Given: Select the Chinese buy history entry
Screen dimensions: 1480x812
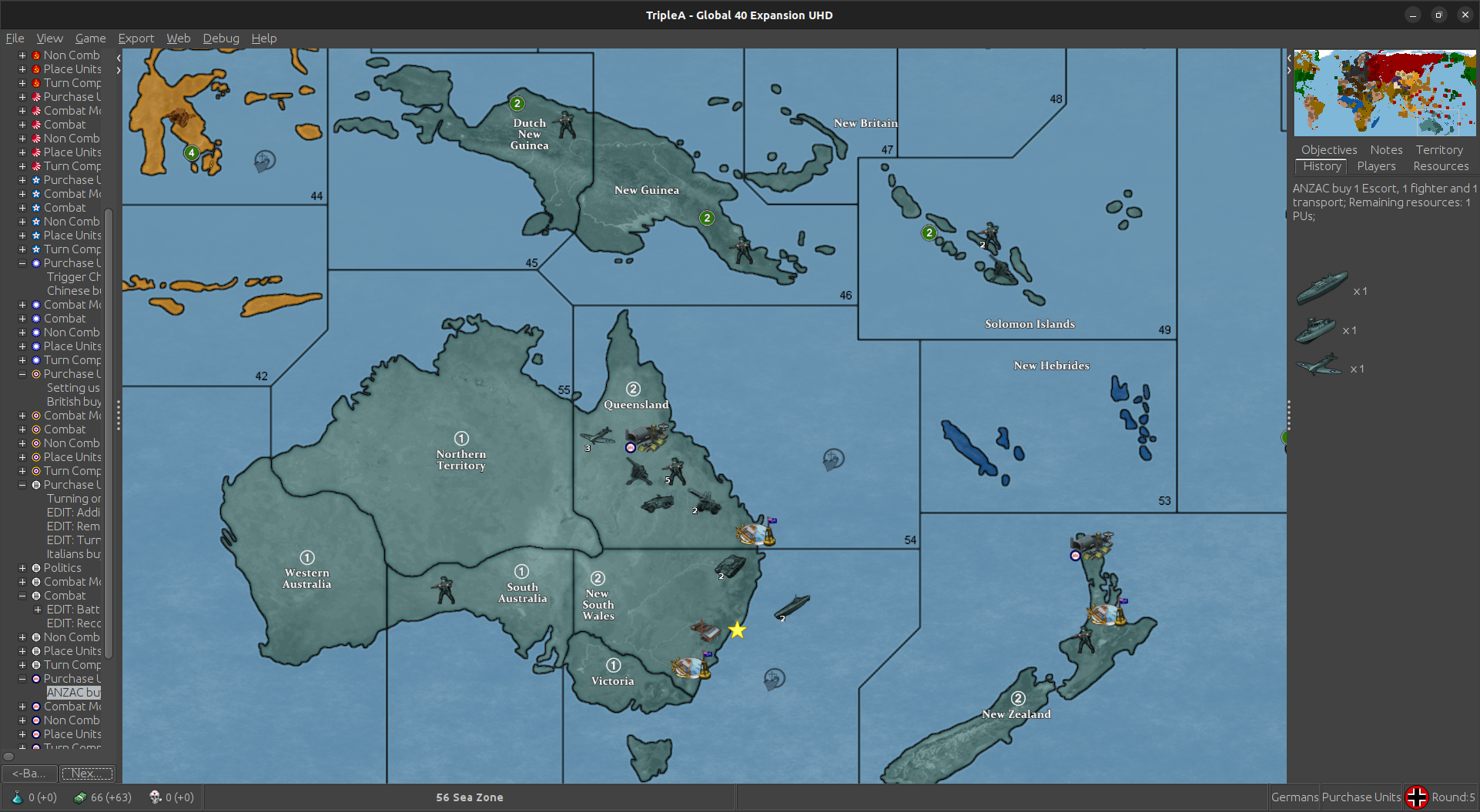Looking at the screenshot, I should pos(73,290).
